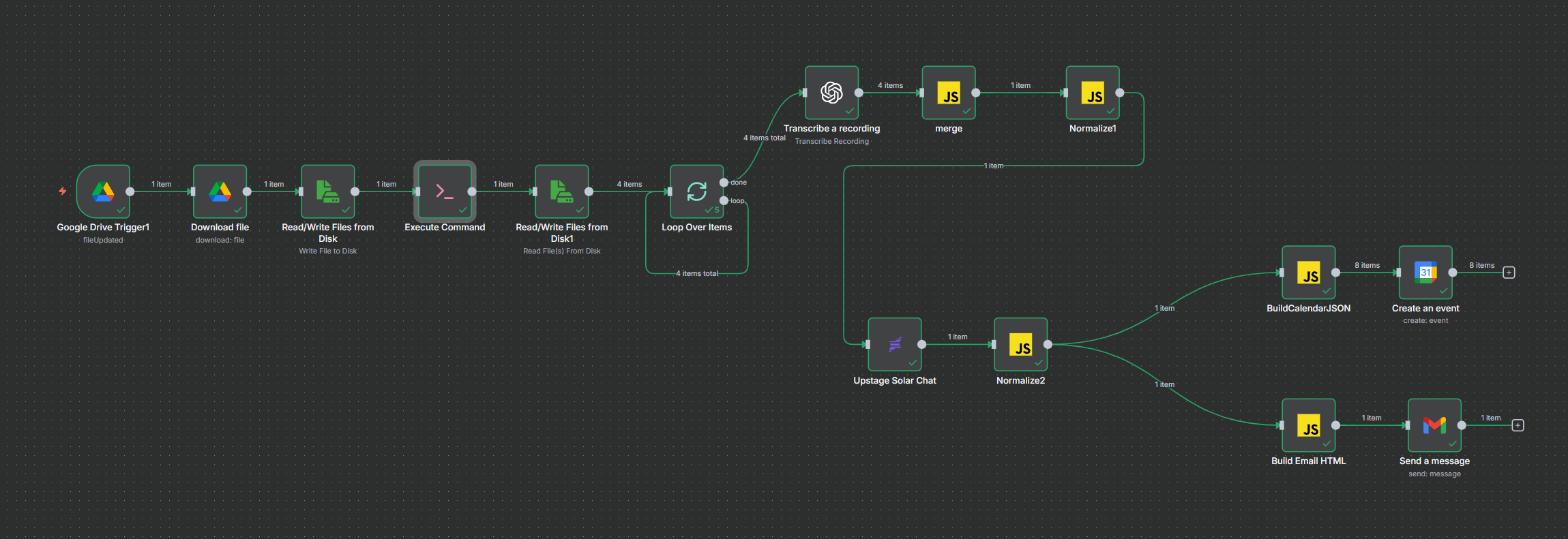The image size is (1568, 539).
Task: Select the Build Email HTML node
Action: [x=1308, y=425]
